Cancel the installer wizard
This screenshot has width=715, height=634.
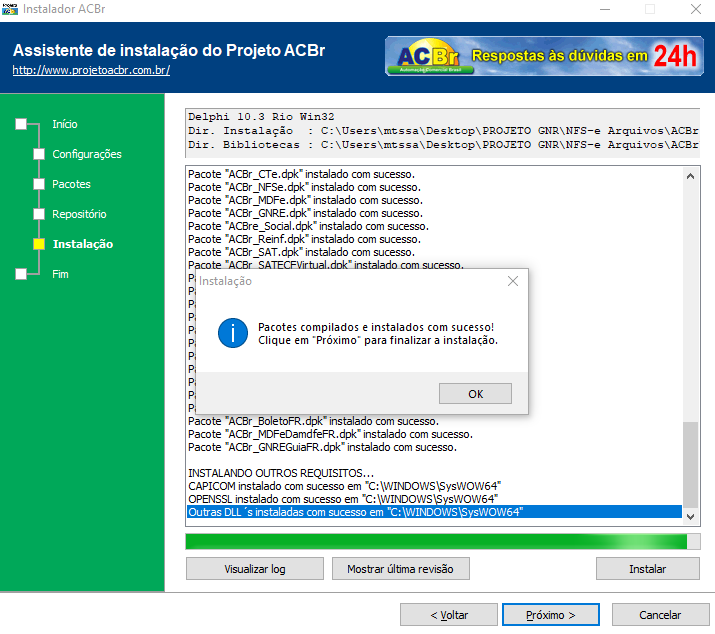[660, 615]
